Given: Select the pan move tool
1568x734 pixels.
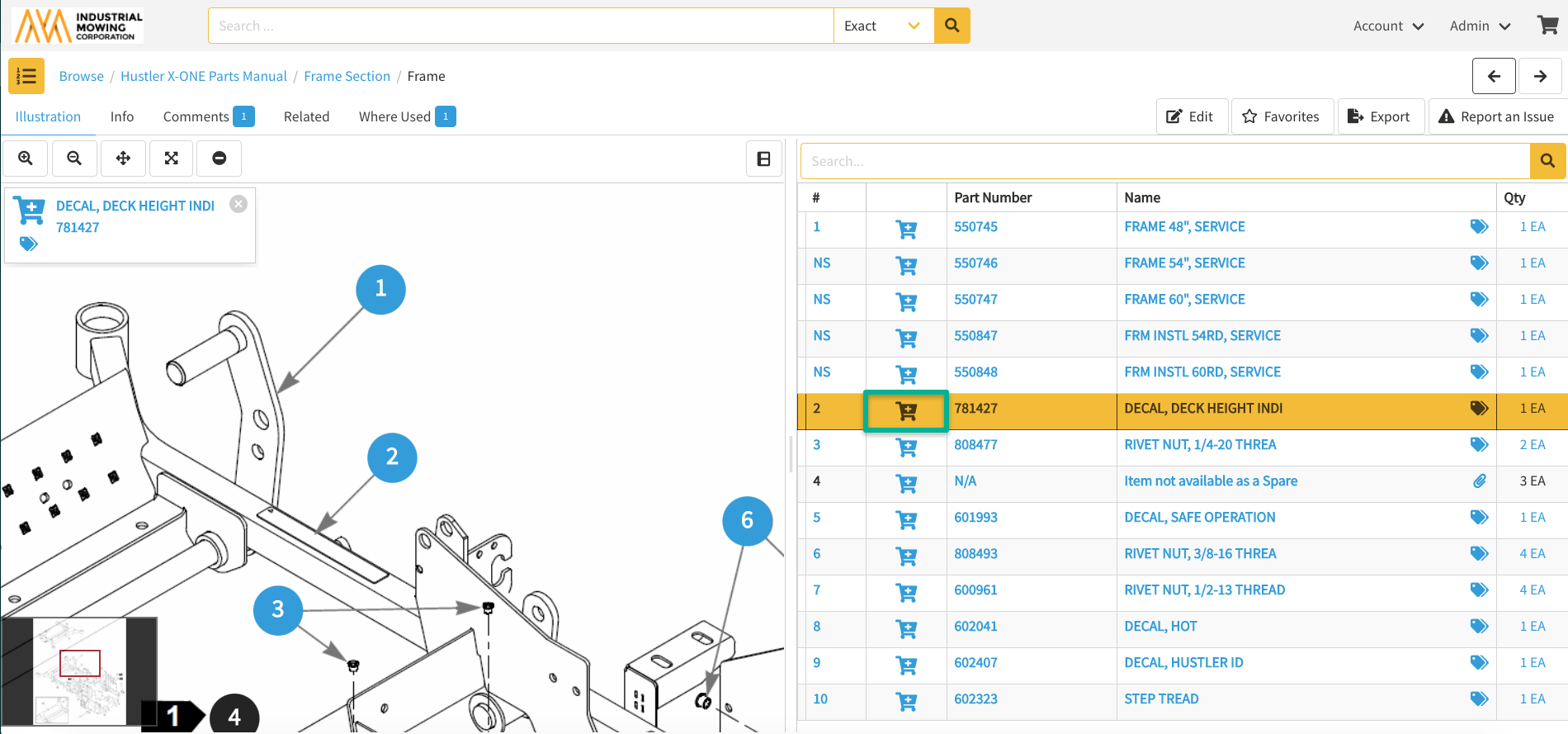Looking at the screenshot, I should click(x=123, y=159).
